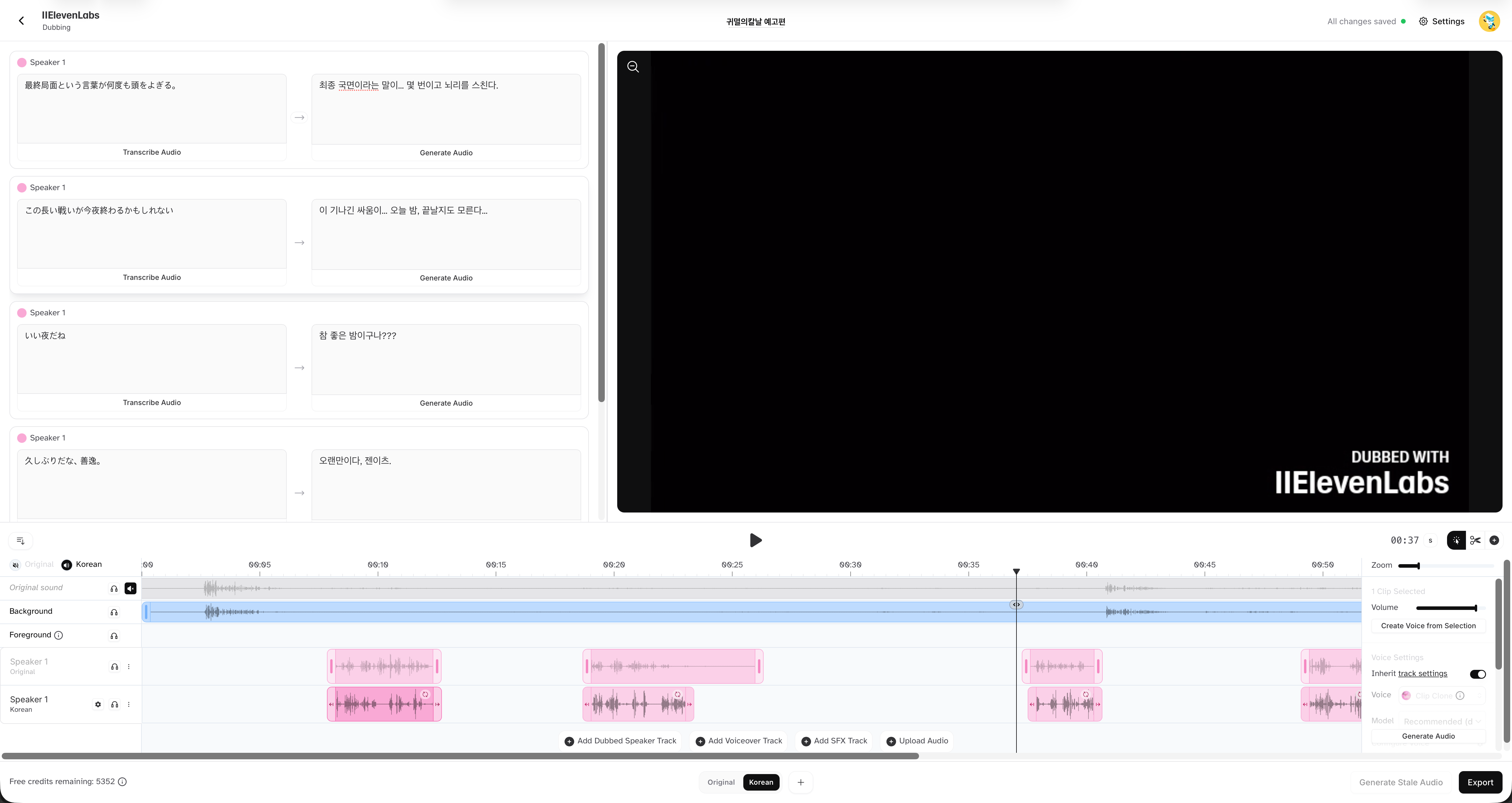This screenshot has width=1512, height=803.
Task: Click the plus add-clip icon near scissors
Action: tap(1494, 540)
